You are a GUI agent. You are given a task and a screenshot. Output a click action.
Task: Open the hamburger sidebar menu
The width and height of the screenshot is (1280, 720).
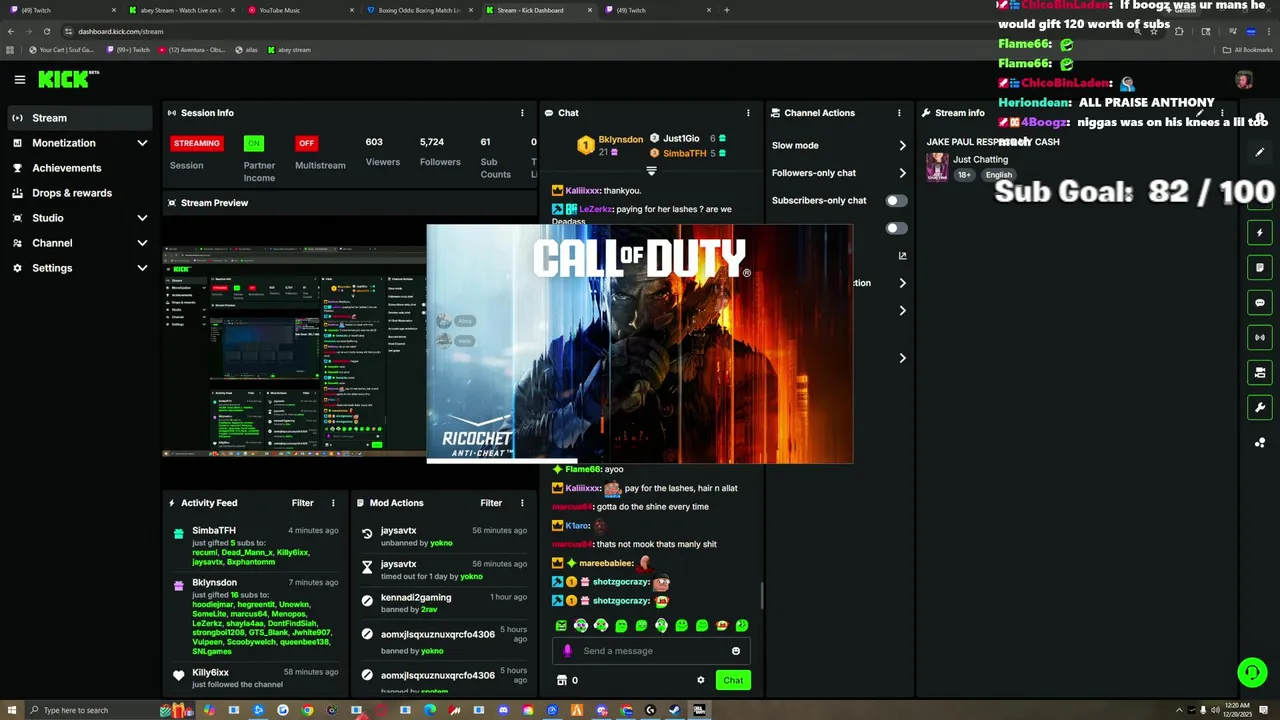click(19, 79)
